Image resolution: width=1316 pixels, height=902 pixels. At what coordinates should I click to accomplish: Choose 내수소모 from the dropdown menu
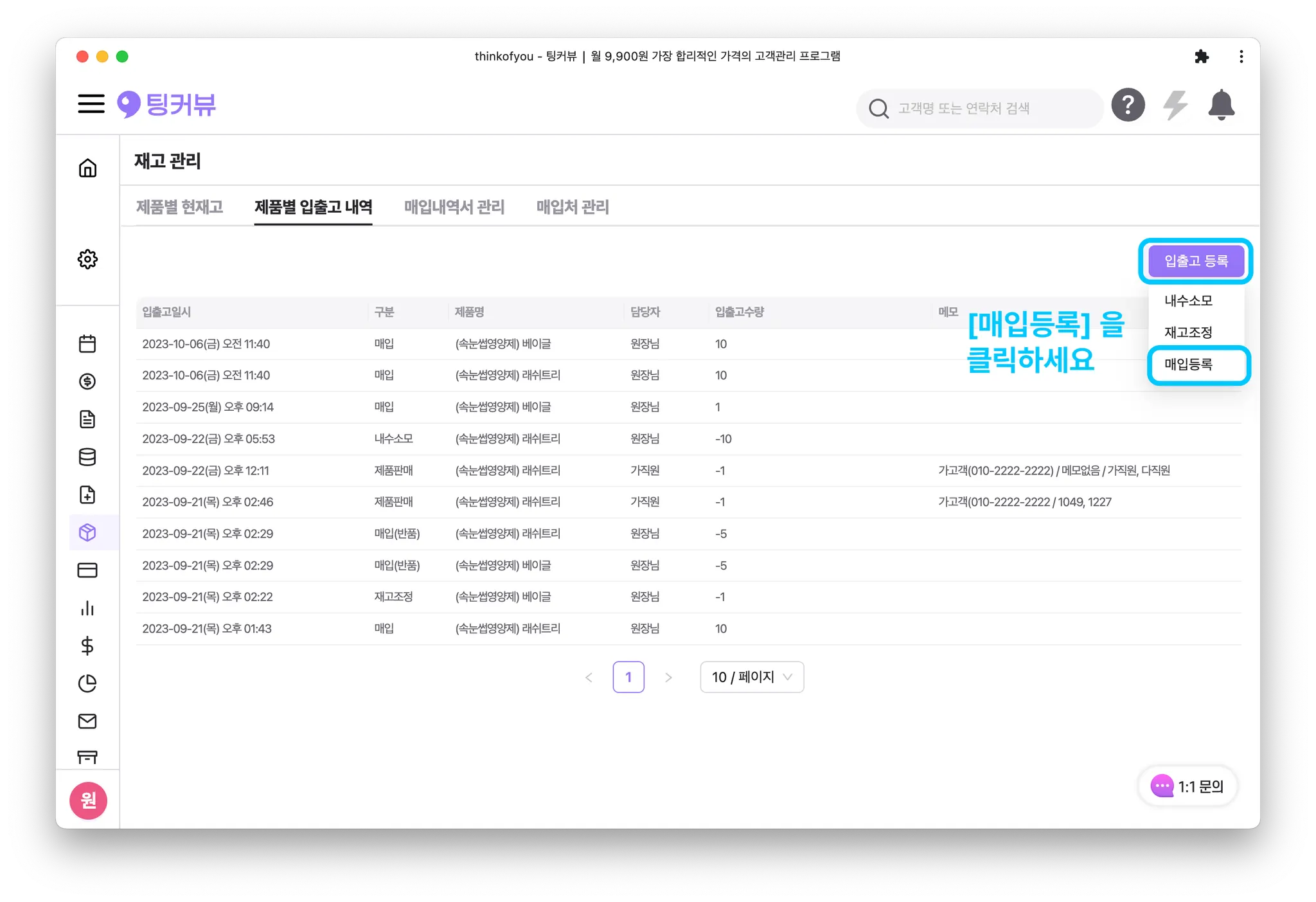[1189, 301]
